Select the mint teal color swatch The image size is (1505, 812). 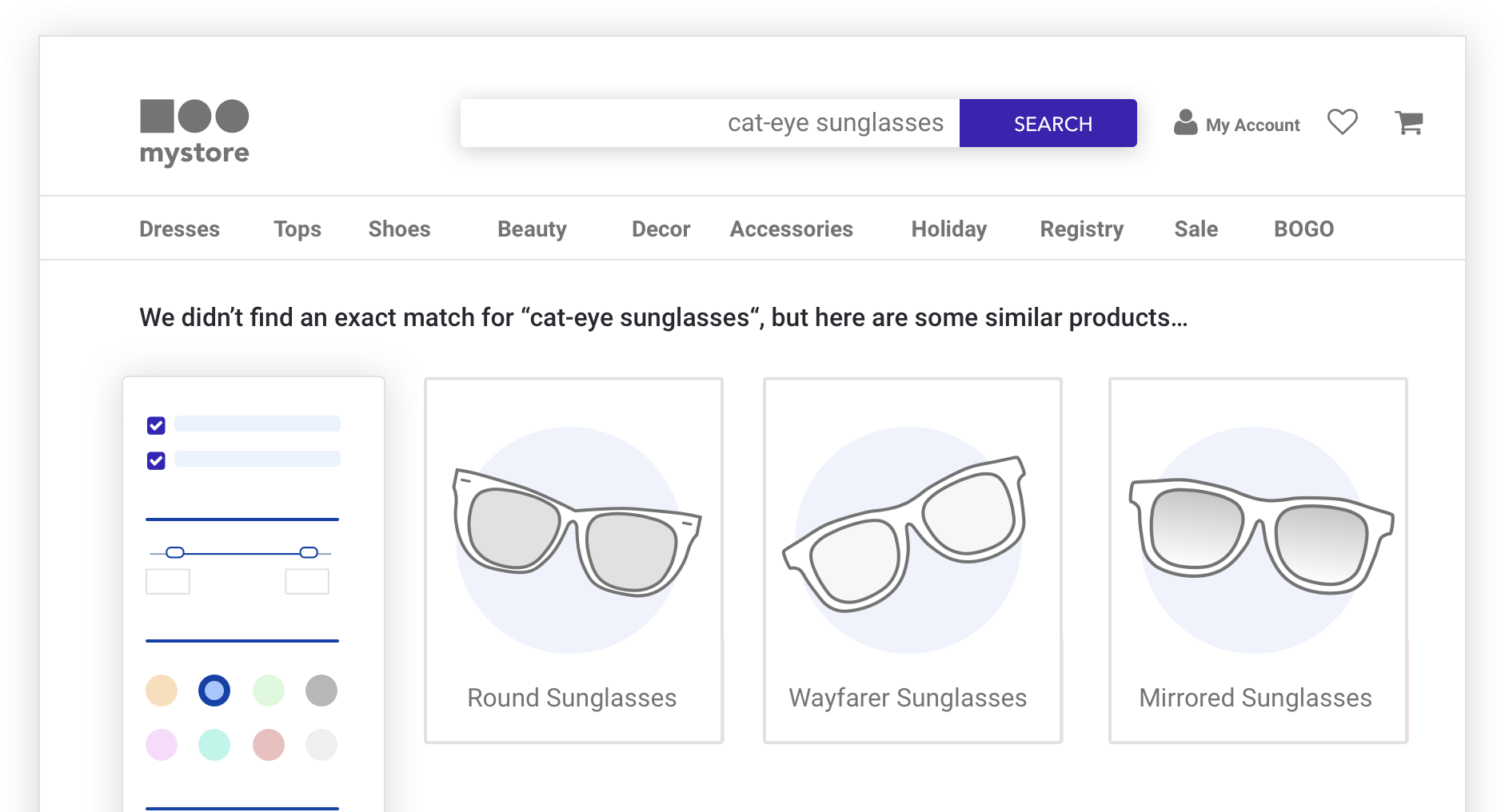point(214,745)
